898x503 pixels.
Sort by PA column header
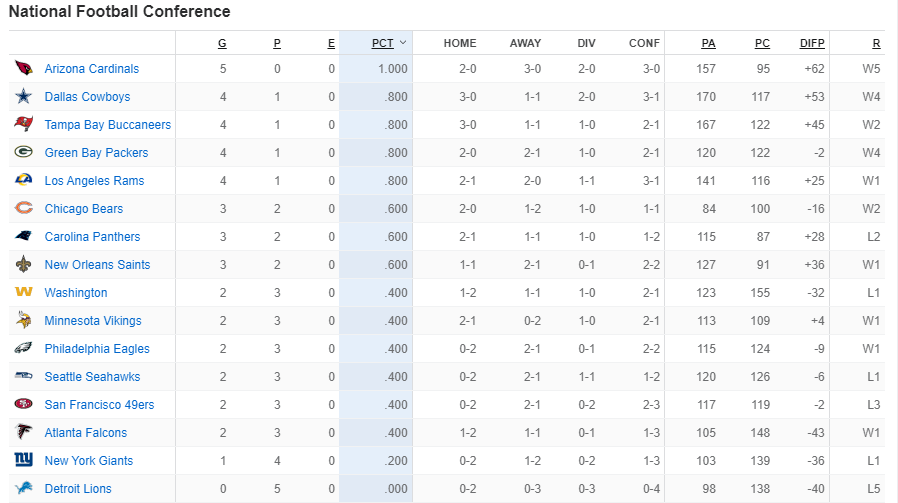[x=708, y=43]
